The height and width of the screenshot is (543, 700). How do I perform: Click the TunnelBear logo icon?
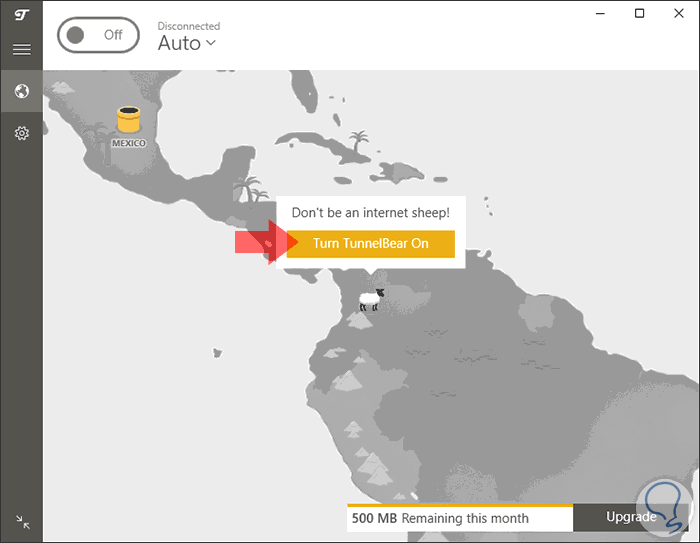[x=21, y=16]
